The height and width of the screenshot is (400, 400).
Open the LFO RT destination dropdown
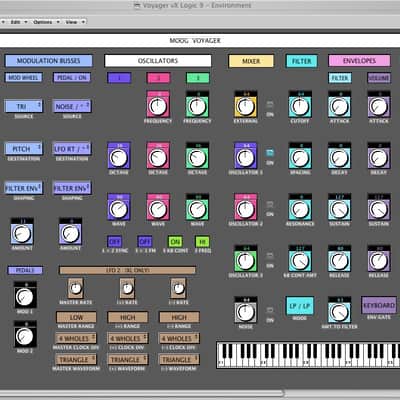[x=72, y=149]
